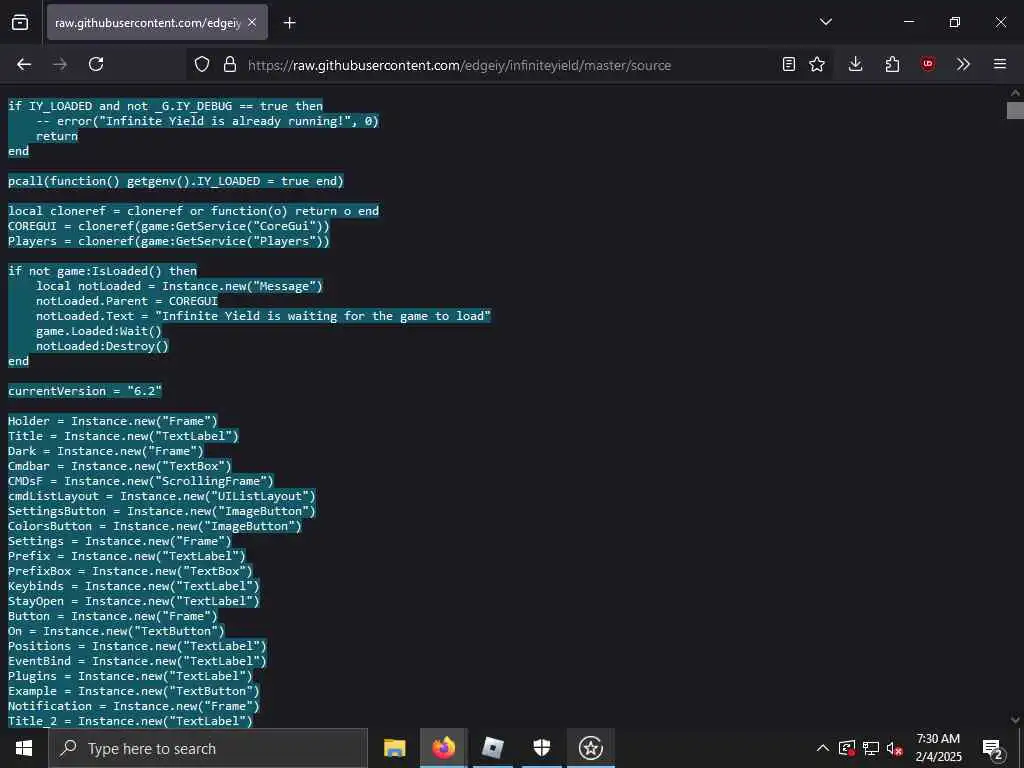The image size is (1024, 768).
Task: Click line On = Instance.new("TextButton")
Action: click(116, 632)
